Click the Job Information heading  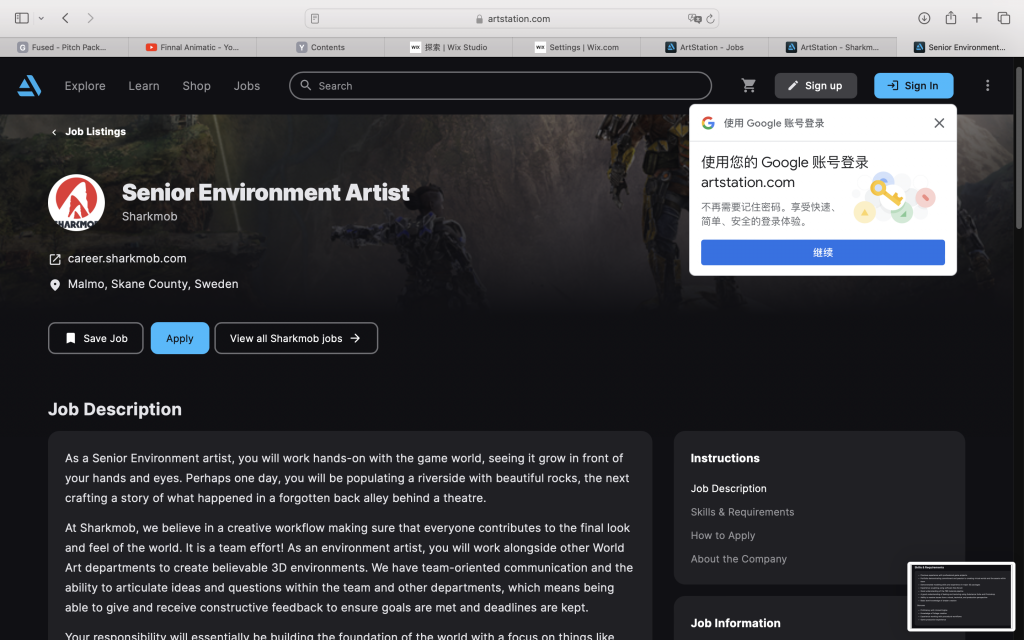[x=735, y=623]
